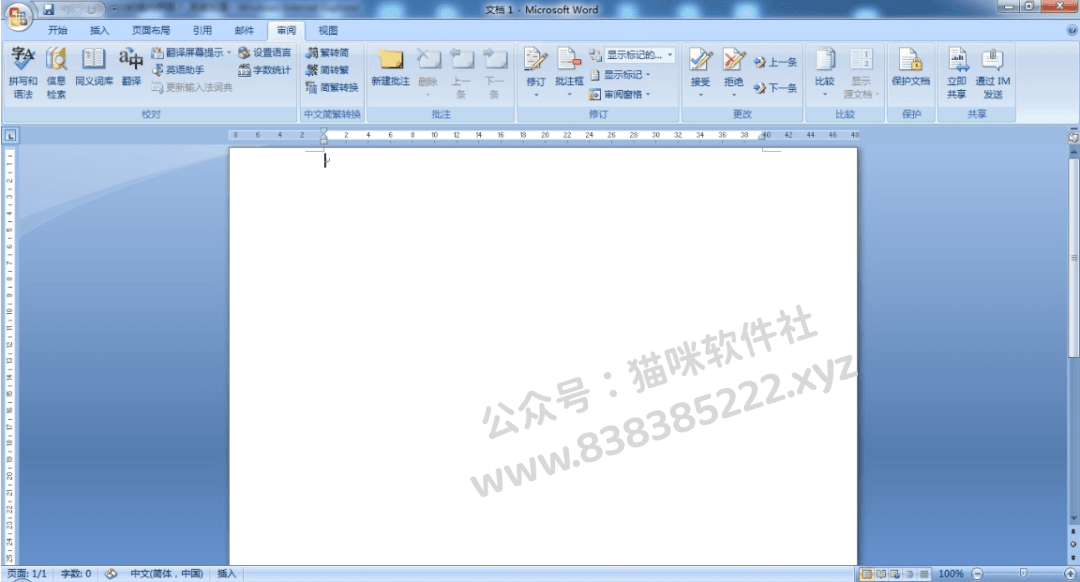Screen dimensions: 1080x582
Task: Click the tab selector at ruler corner
Action: click(10, 136)
